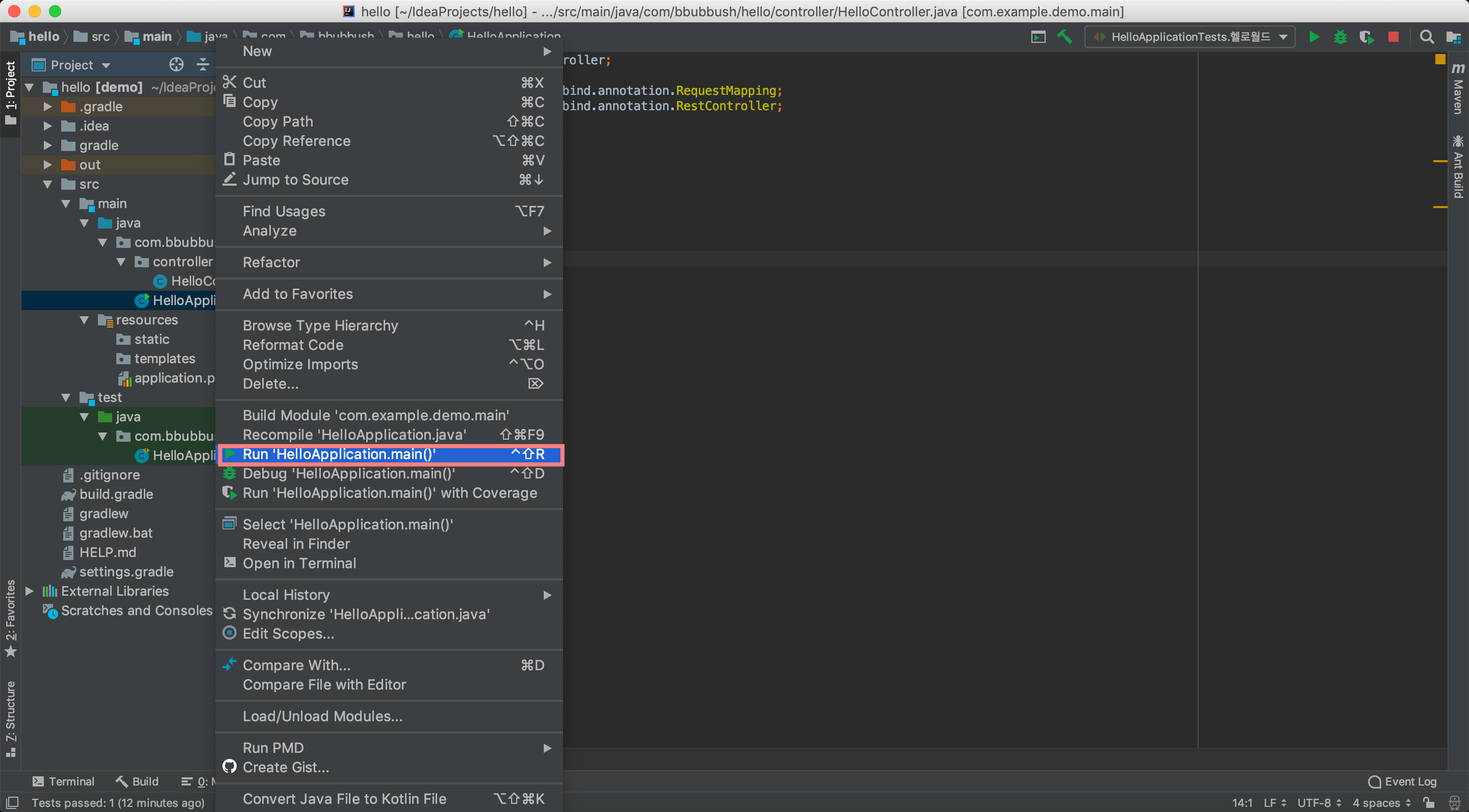The height and width of the screenshot is (812, 1469).
Task: Click Collapse All icon in Project panel
Action: [x=203, y=64]
